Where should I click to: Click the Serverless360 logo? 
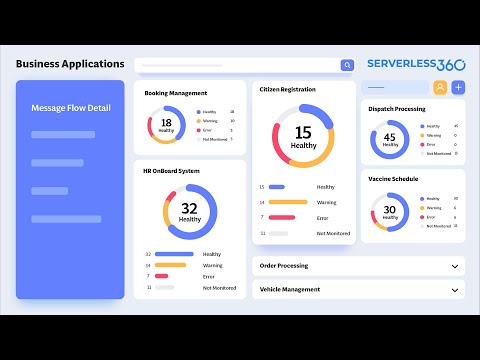[x=416, y=64]
